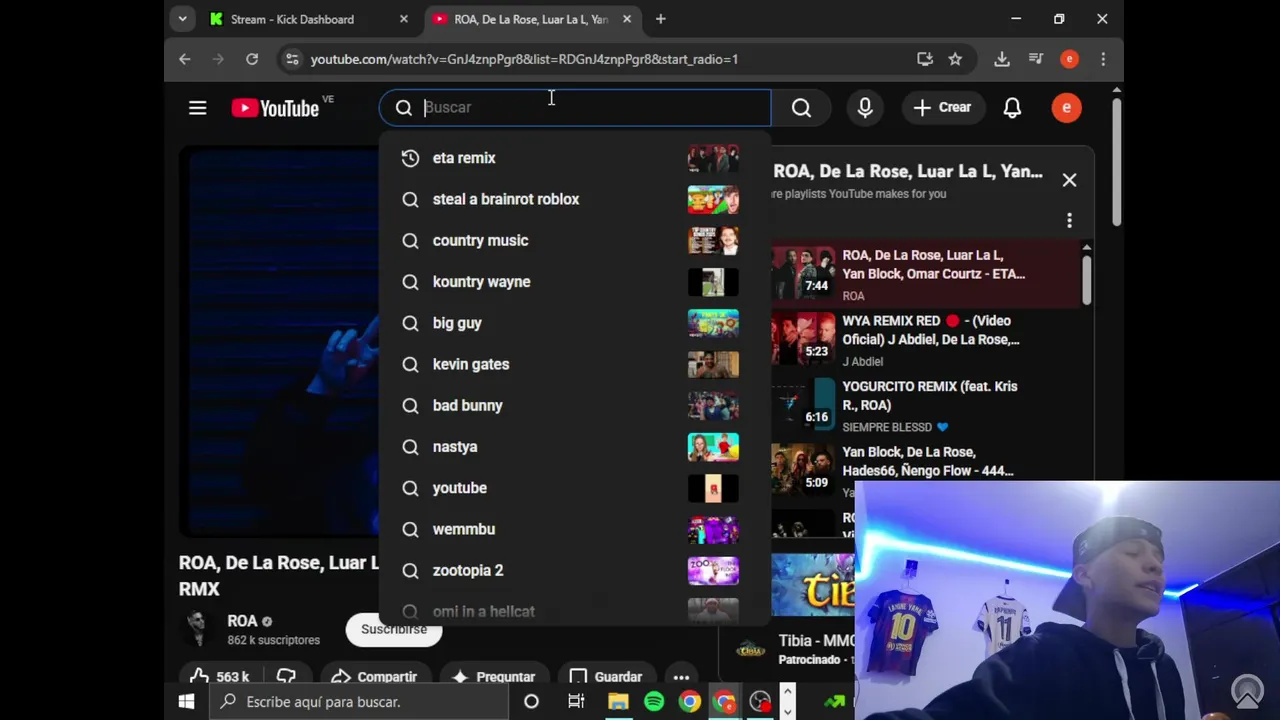Open YouTube notifications bell
1280x720 pixels.
(1012, 108)
